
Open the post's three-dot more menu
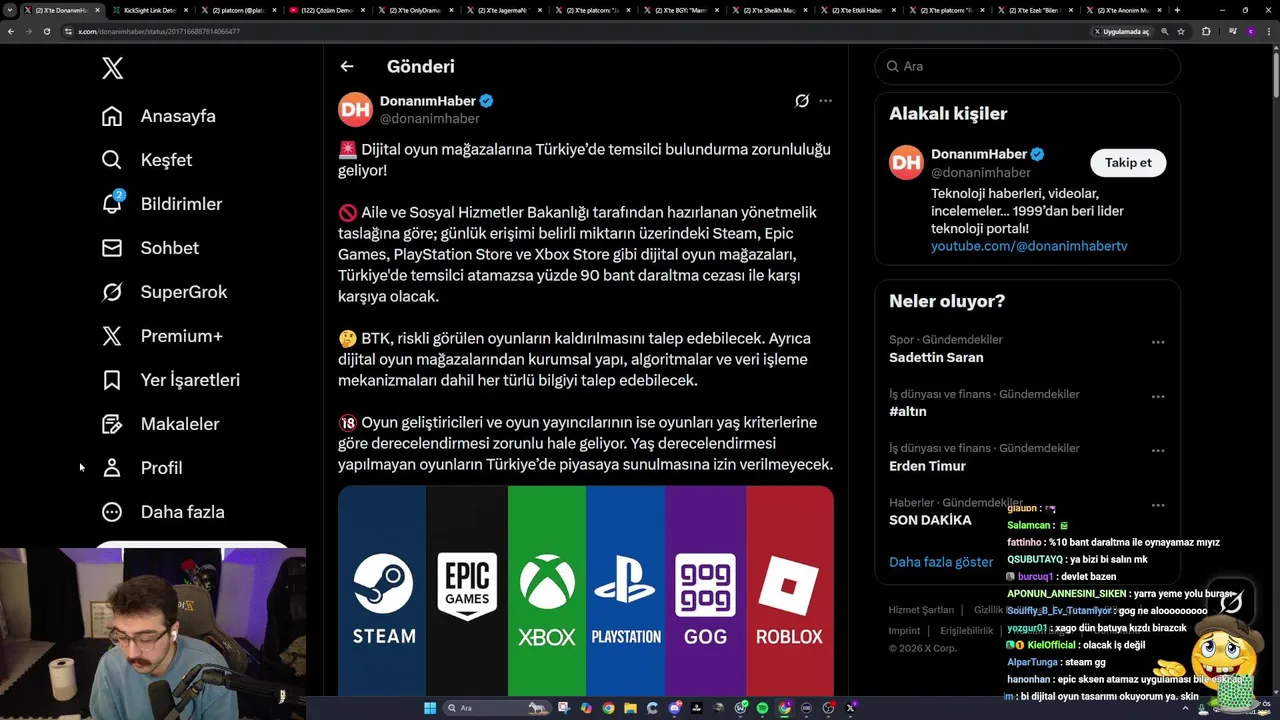pyautogui.click(x=825, y=101)
